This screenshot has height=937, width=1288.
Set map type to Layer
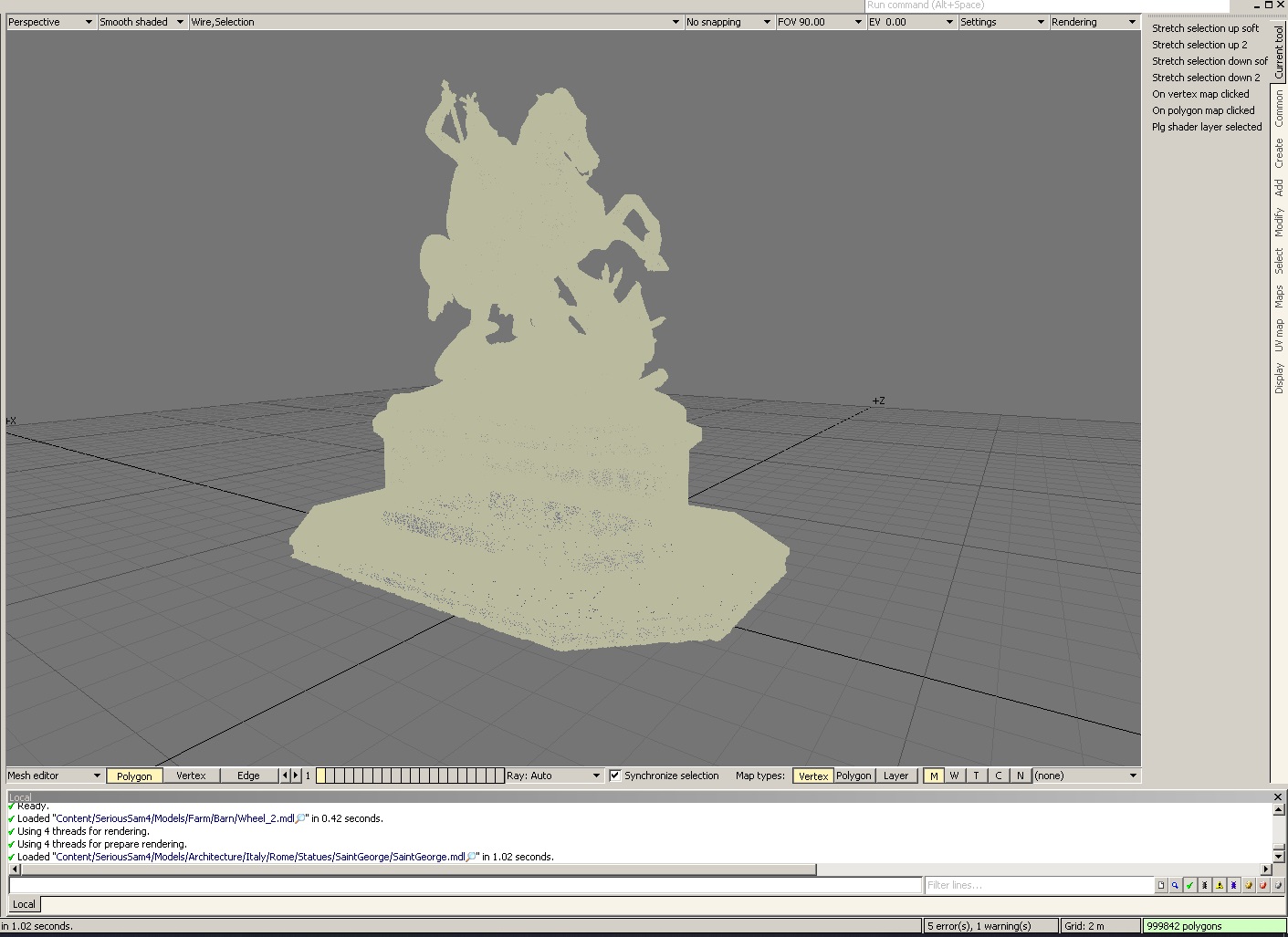click(895, 776)
